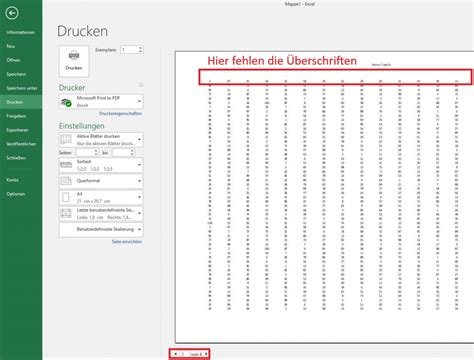Open the Informationen page
This screenshot has height=360, width=474.
coord(21,32)
